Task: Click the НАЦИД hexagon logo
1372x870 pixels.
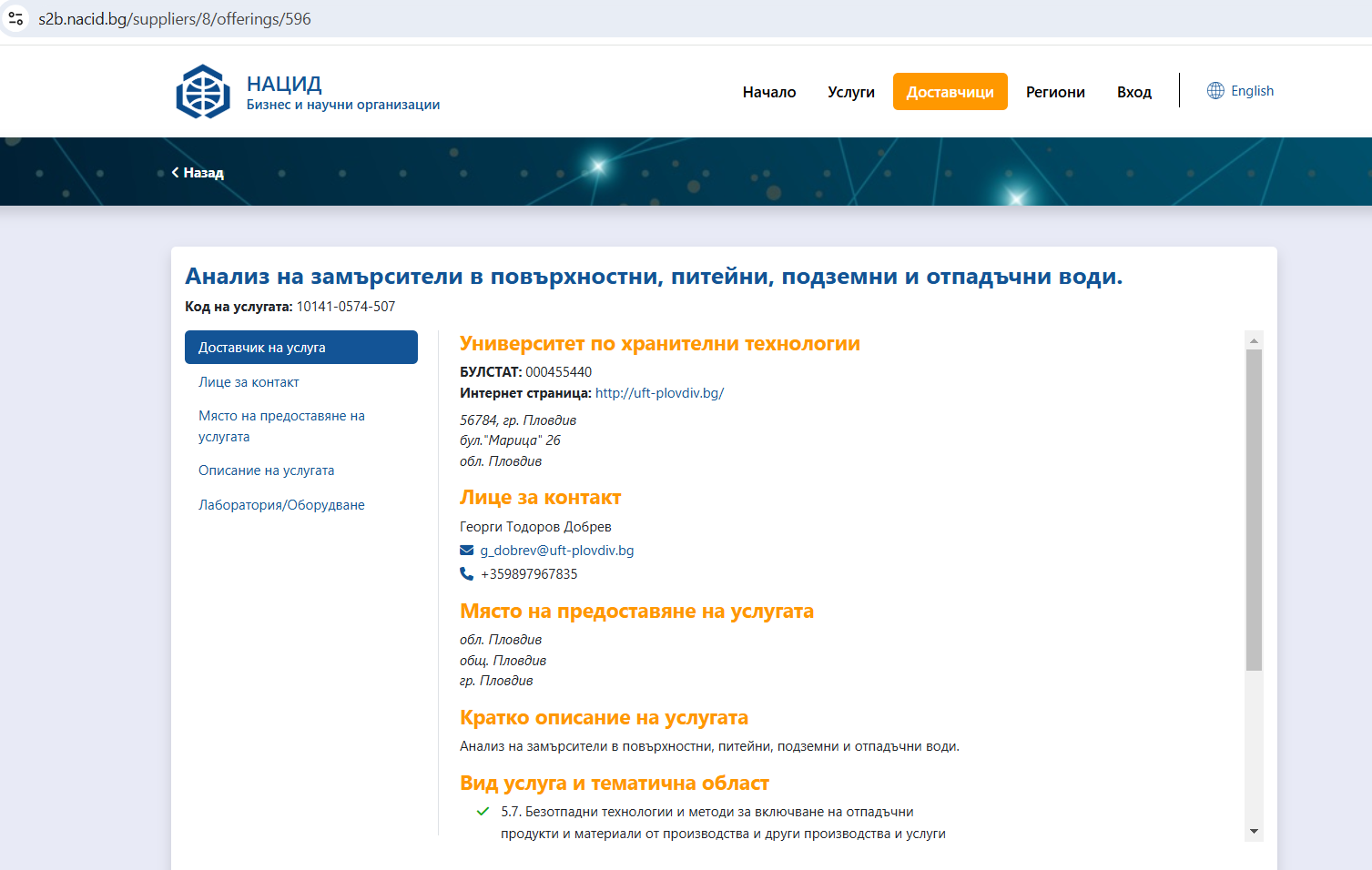Action: click(203, 91)
